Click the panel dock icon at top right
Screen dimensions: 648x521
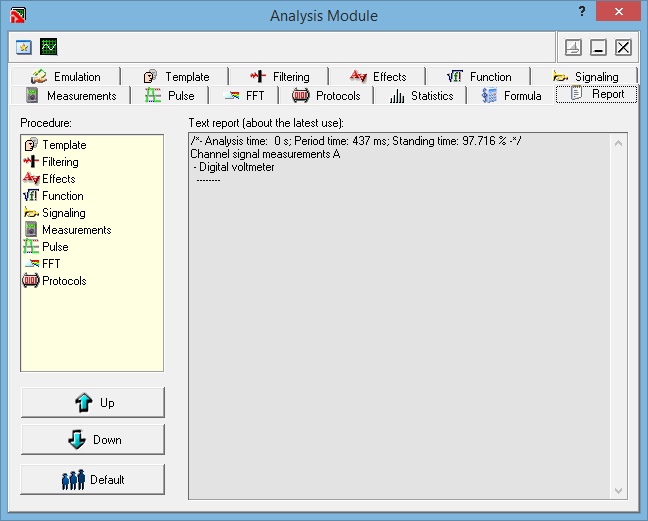573,47
